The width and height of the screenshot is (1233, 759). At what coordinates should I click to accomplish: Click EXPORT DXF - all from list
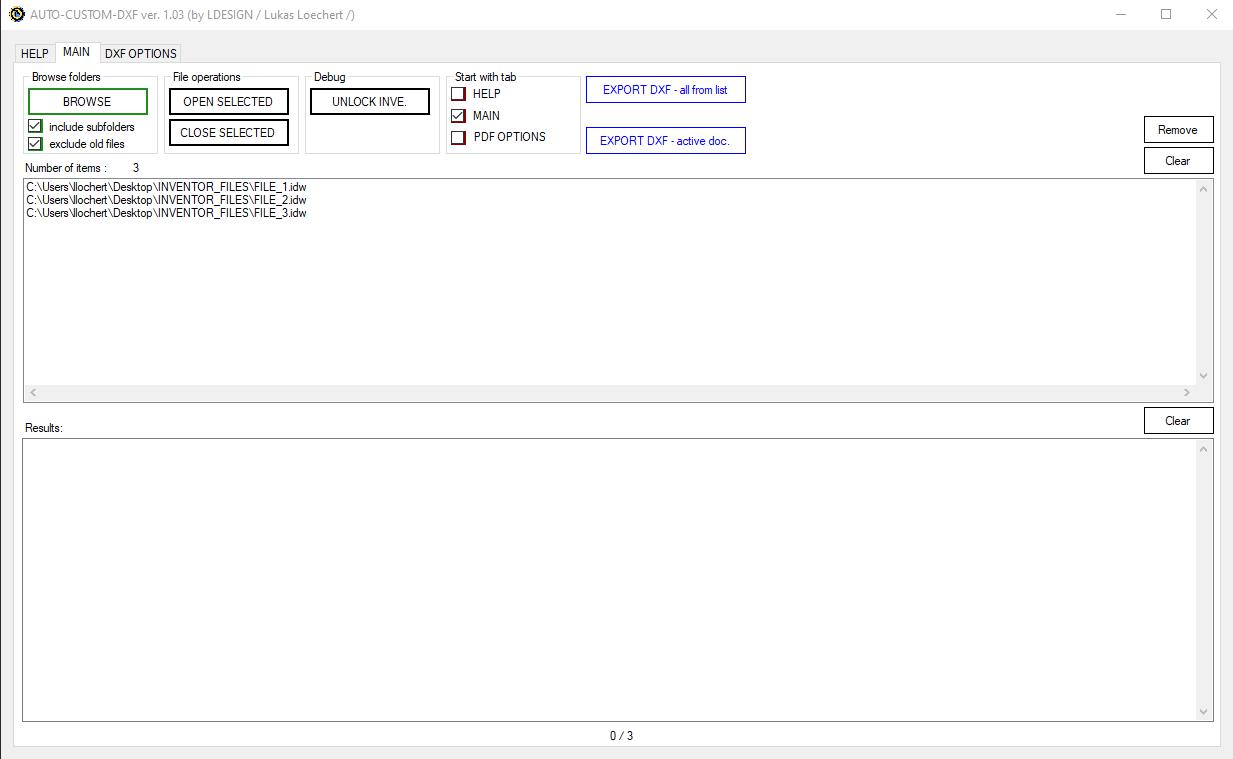[665, 89]
